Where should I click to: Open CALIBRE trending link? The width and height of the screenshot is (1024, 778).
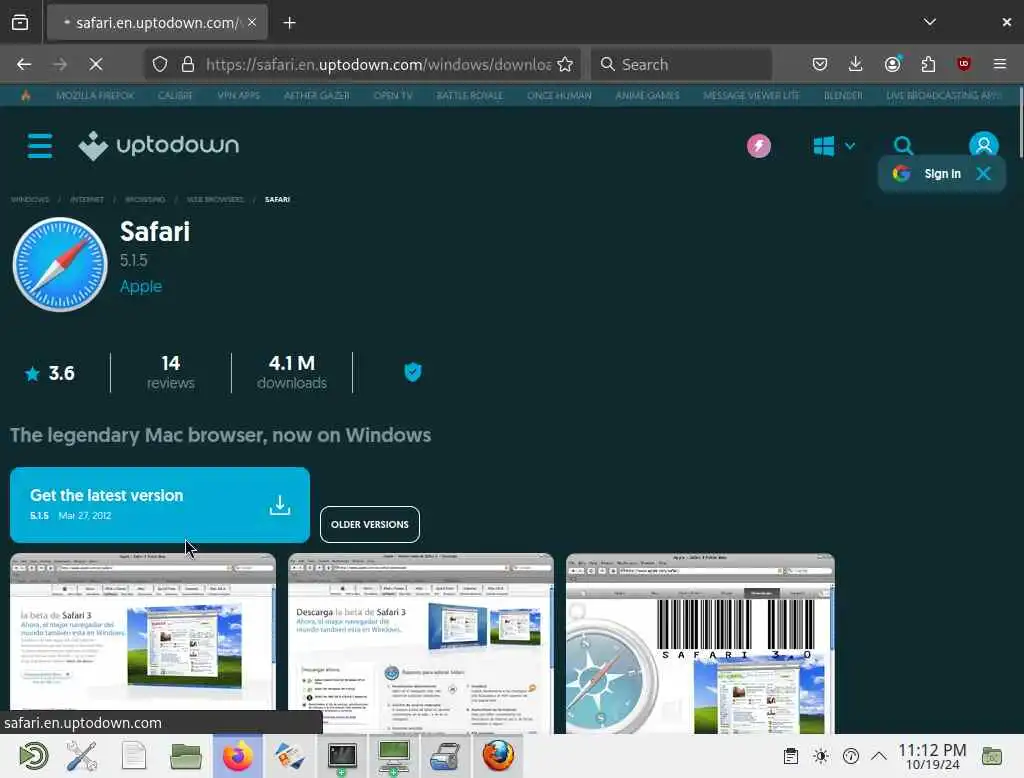[x=175, y=95]
